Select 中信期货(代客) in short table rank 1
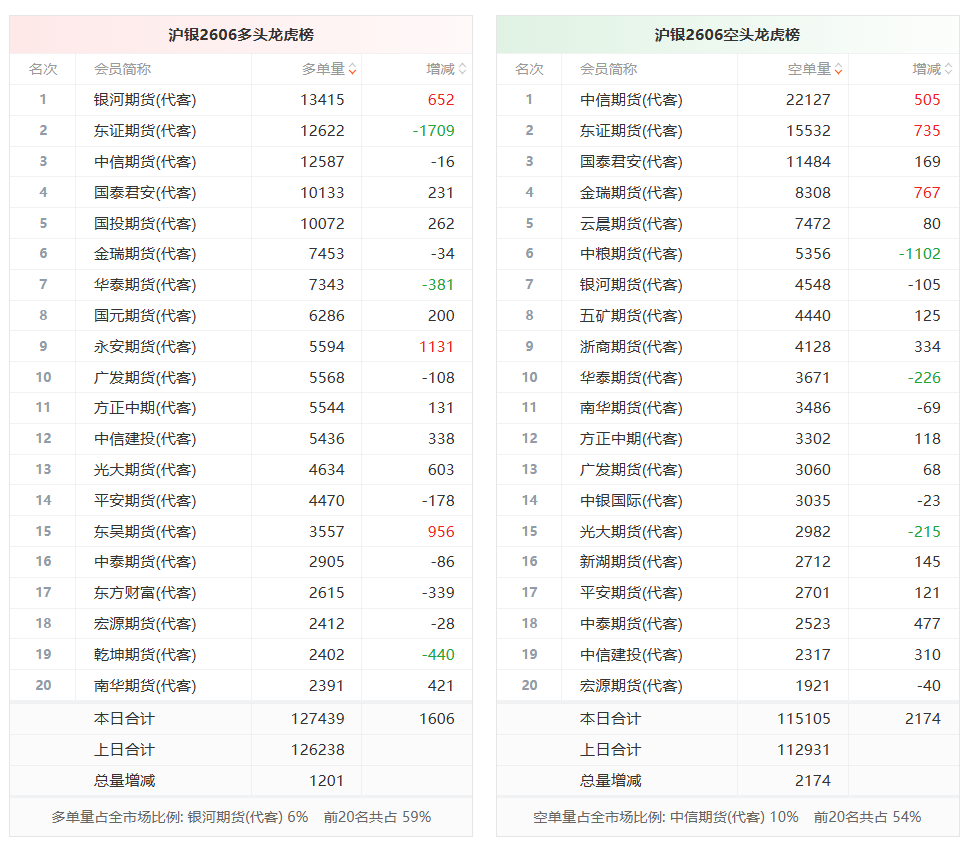This screenshot has height=849, width=968. tap(632, 100)
